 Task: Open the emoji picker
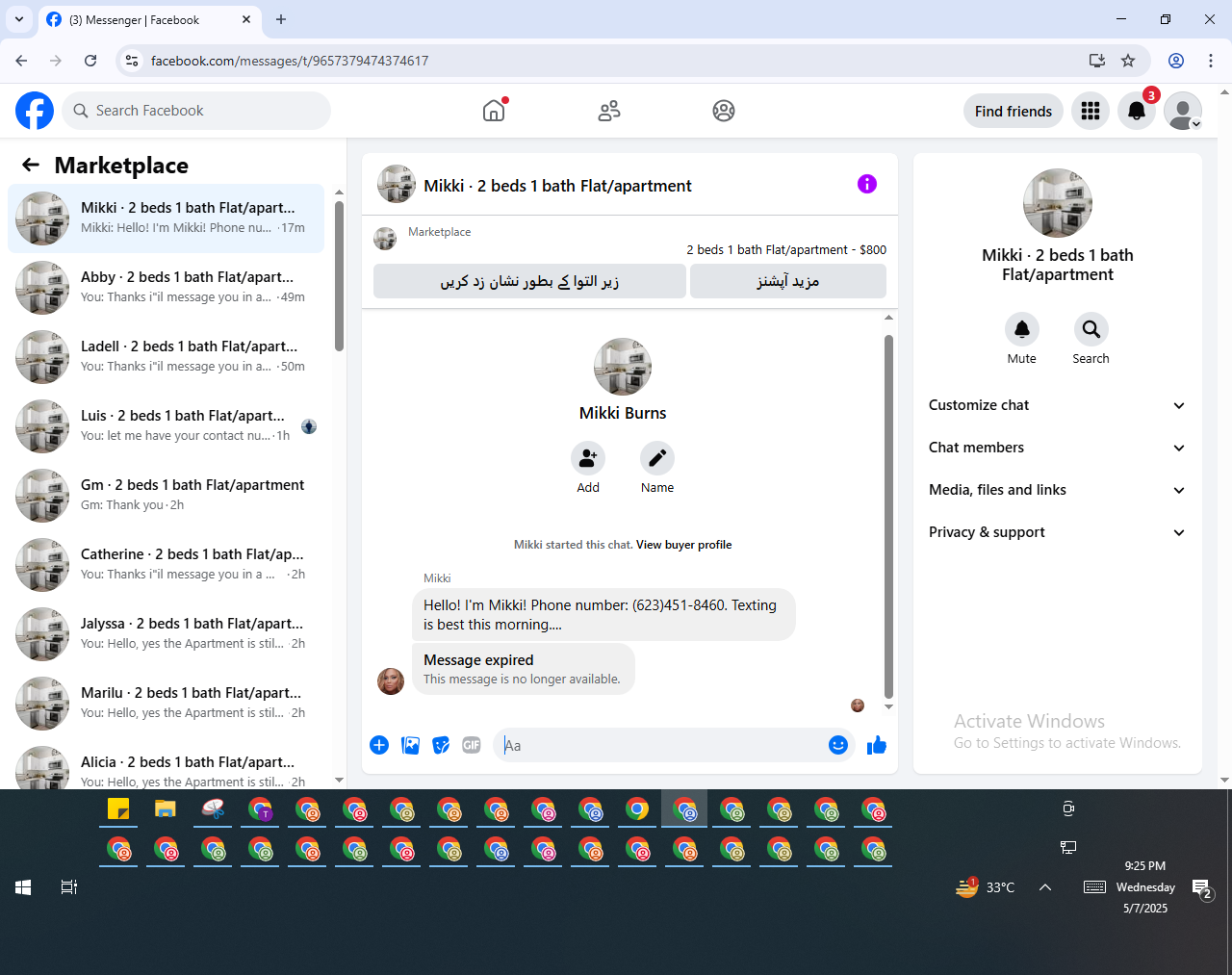coord(838,745)
